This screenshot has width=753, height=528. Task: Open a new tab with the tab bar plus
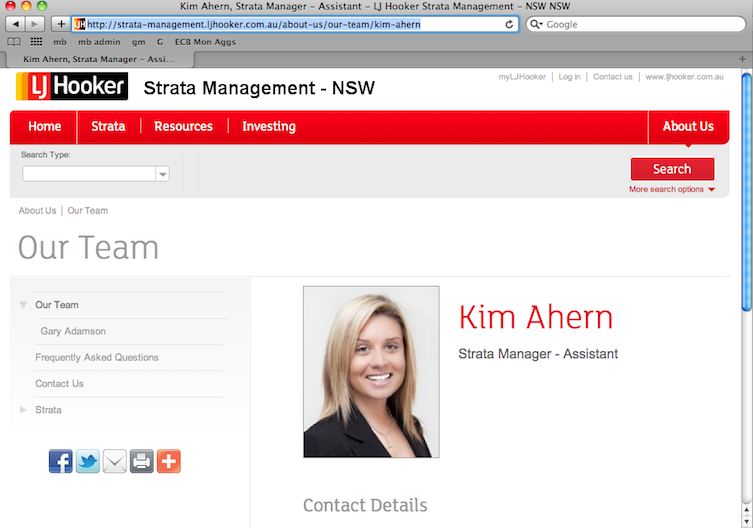point(742,59)
